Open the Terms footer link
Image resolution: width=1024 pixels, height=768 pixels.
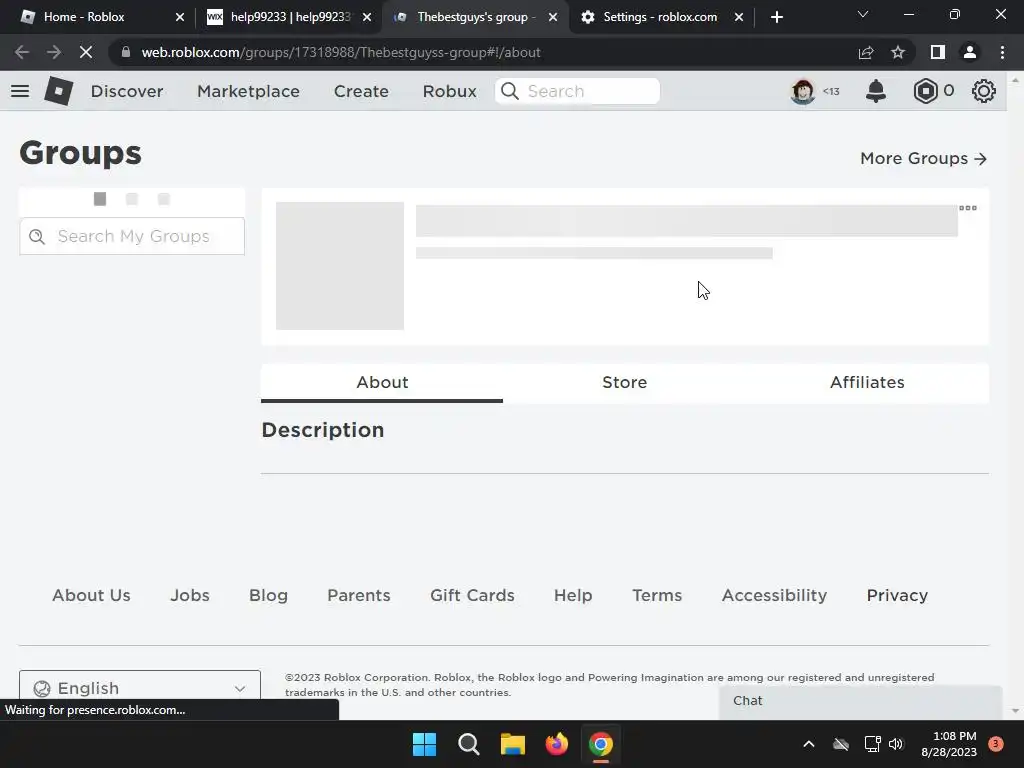[657, 596]
